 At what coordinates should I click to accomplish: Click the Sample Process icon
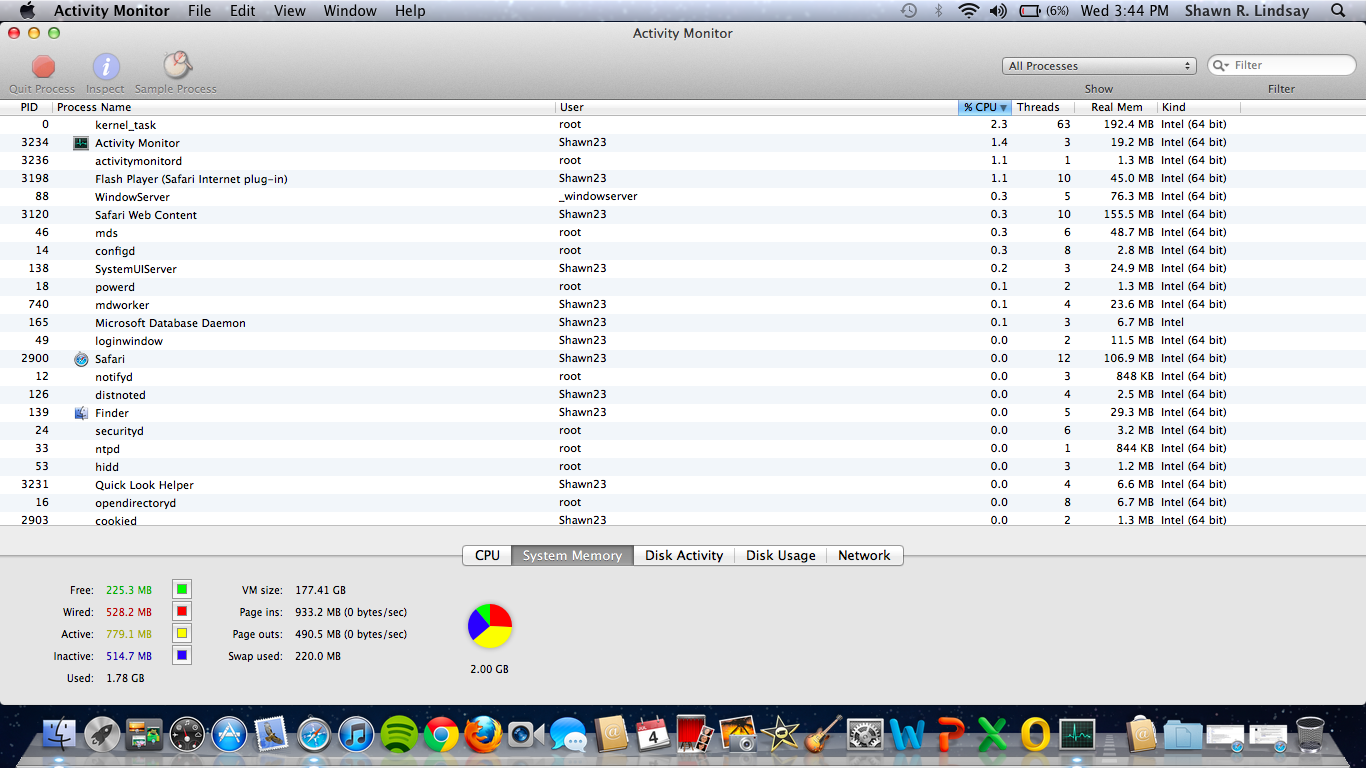177,65
